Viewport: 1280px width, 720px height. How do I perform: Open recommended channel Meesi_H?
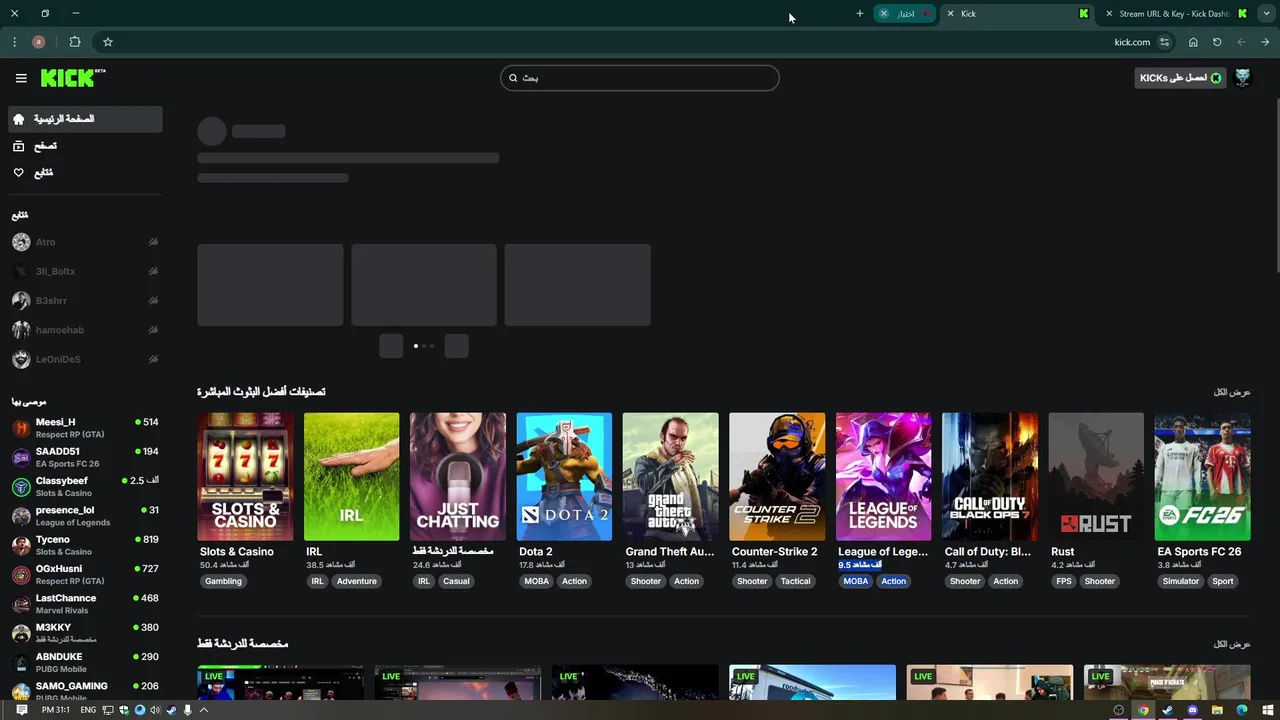(x=84, y=428)
